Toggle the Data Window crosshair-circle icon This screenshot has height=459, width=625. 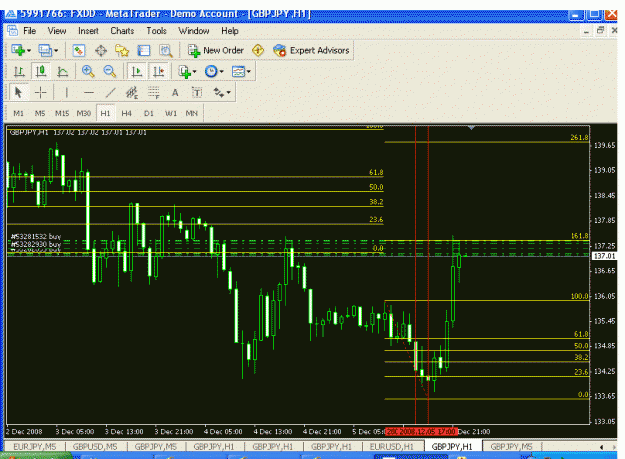(101, 51)
